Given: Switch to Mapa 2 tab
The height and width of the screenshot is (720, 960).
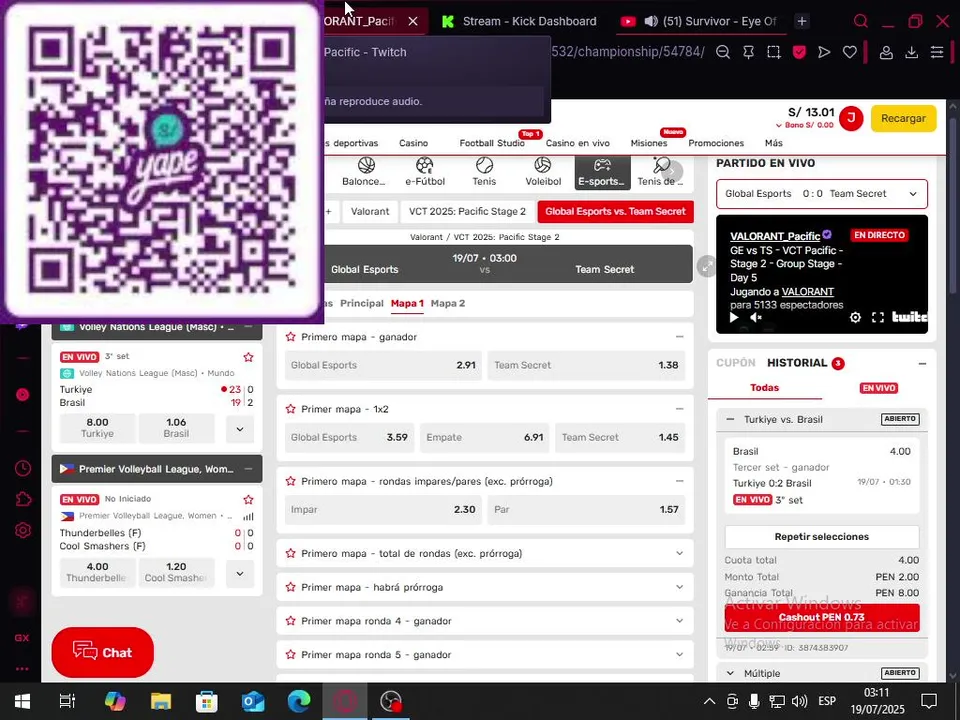Looking at the screenshot, I should point(448,304).
